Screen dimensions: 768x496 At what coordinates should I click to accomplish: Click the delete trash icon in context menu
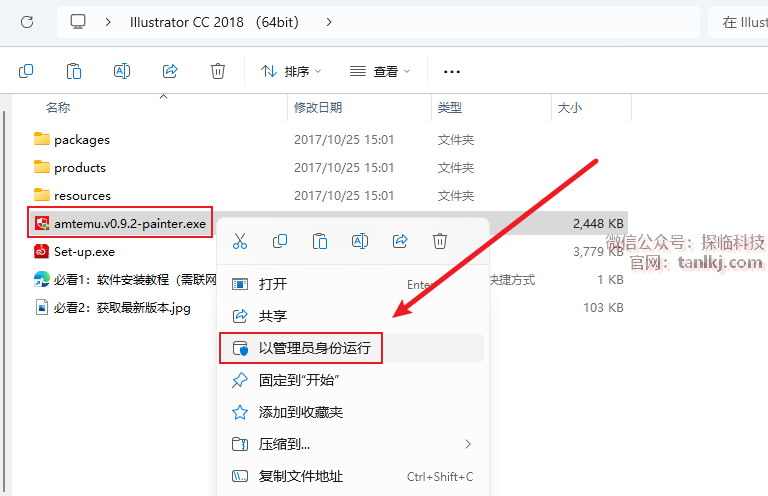click(x=440, y=241)
